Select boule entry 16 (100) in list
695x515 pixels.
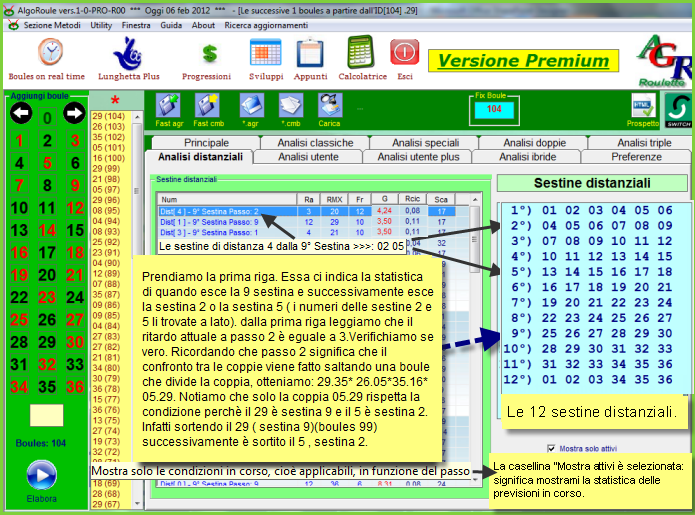click(109, 158)
